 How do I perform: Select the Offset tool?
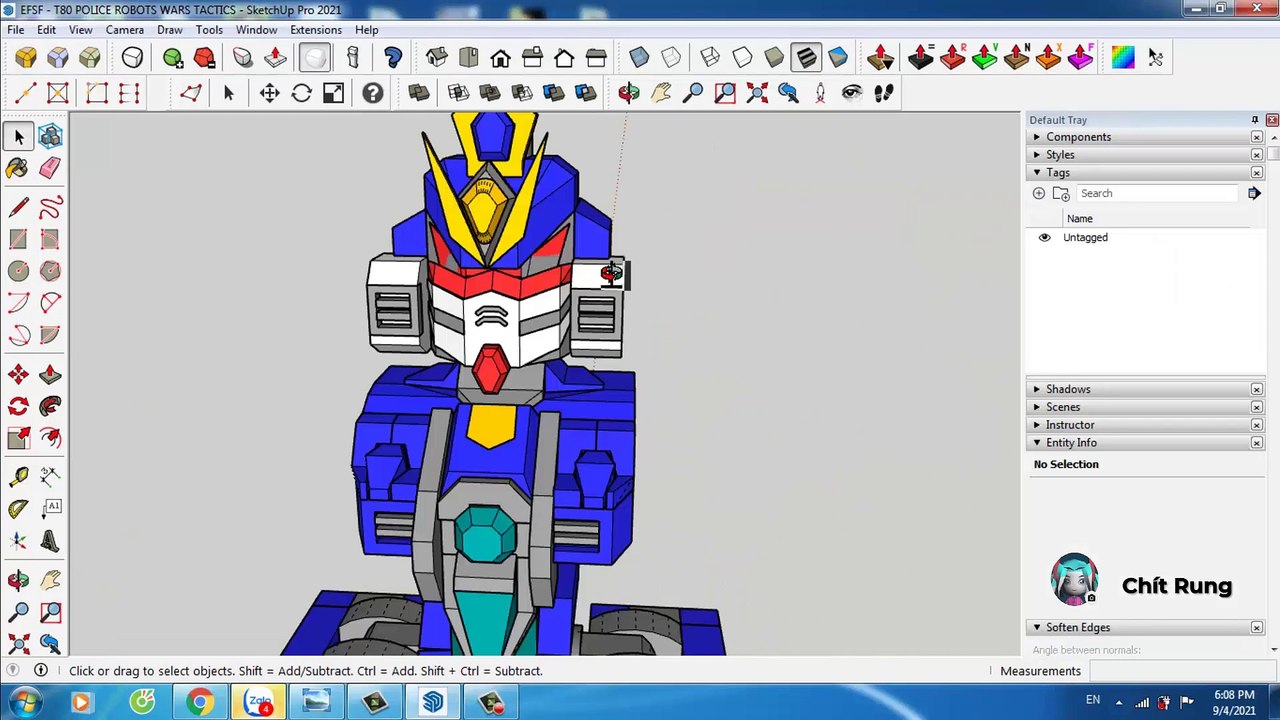[x=50, y=438]
